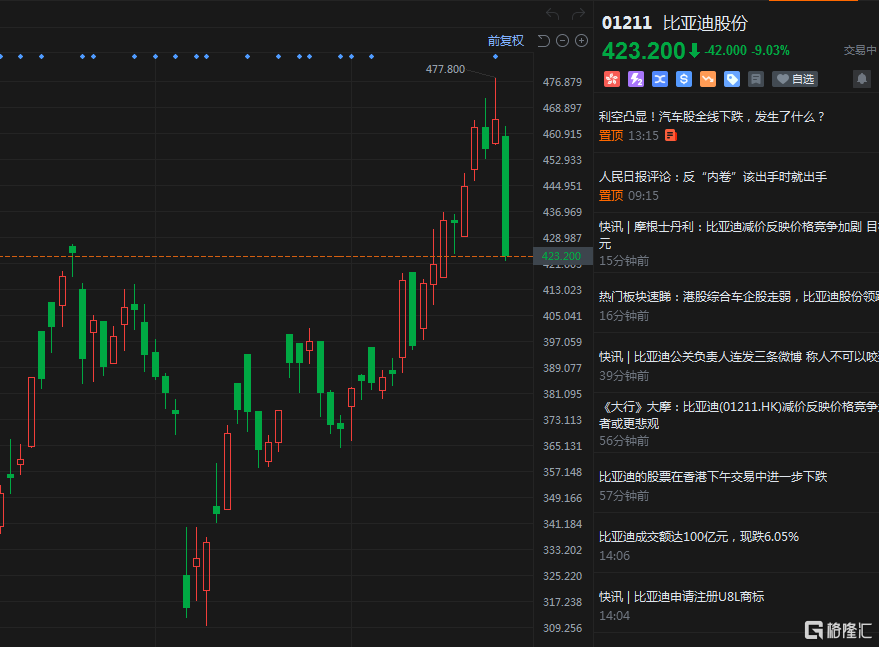Click the 476.879 axis price label
The width and height of the screenshot is (879, 647).
[x=562, y=82]
